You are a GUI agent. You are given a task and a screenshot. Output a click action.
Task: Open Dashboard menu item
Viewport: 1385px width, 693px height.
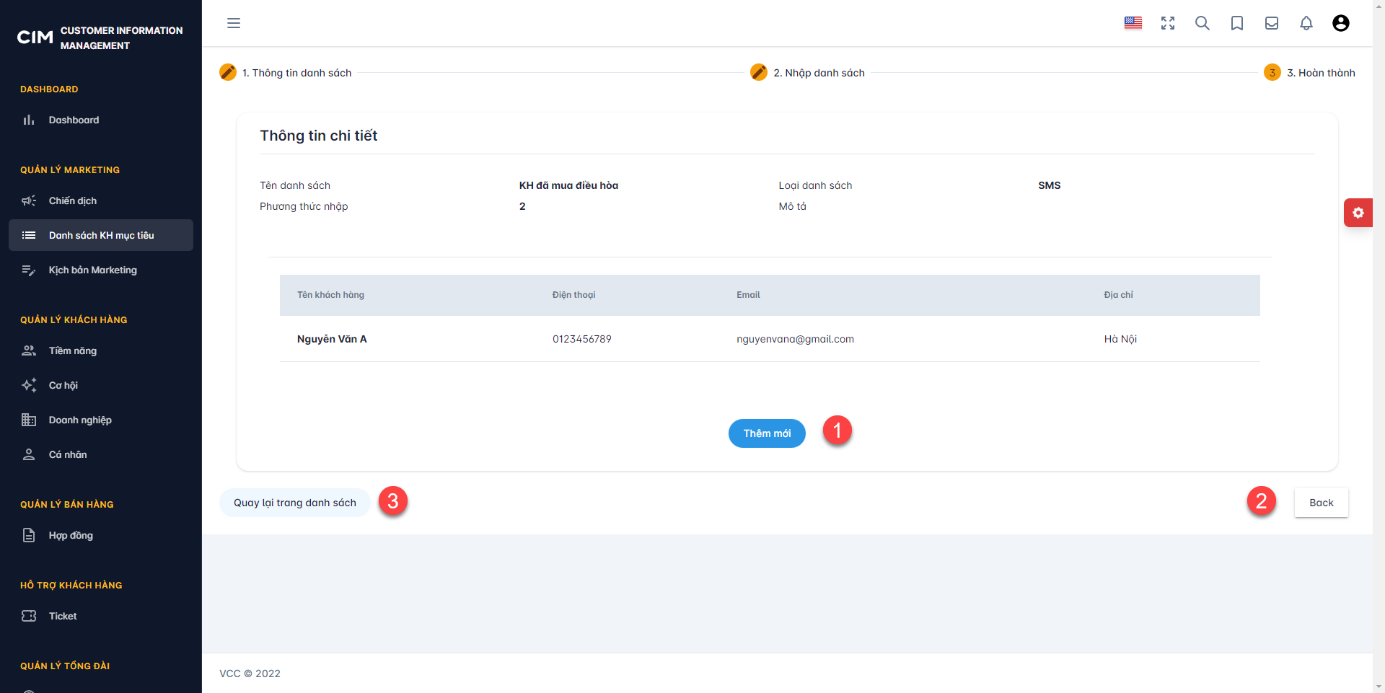tap(100, 120)
